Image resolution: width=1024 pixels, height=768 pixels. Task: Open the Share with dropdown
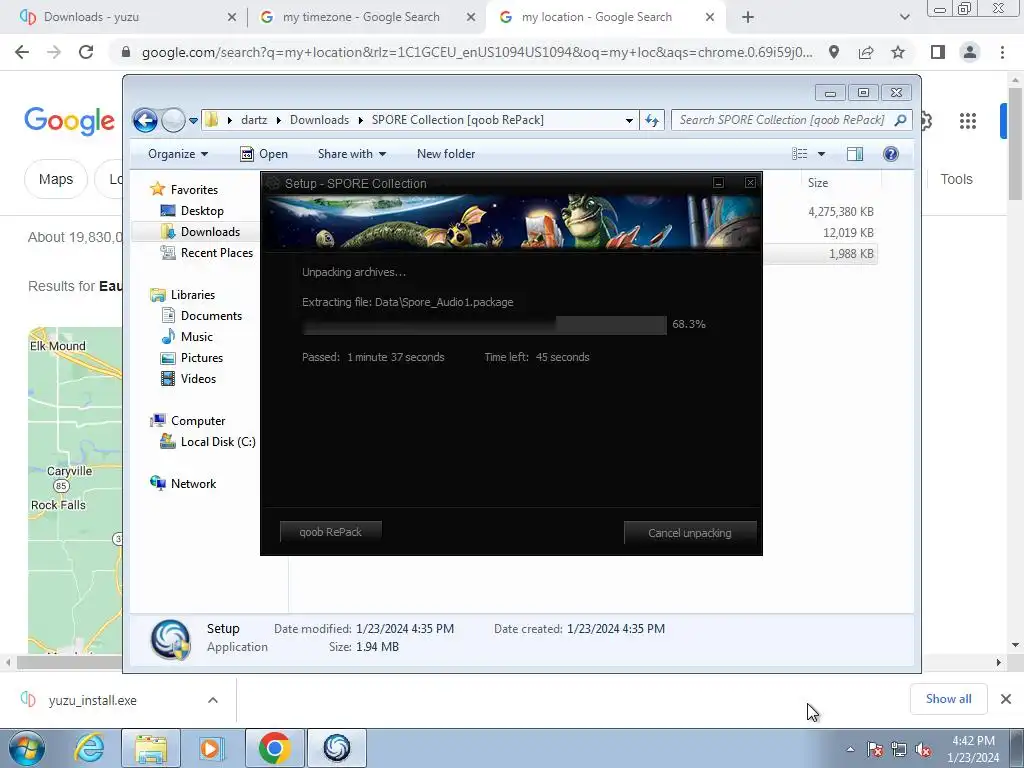pos(352,154)
